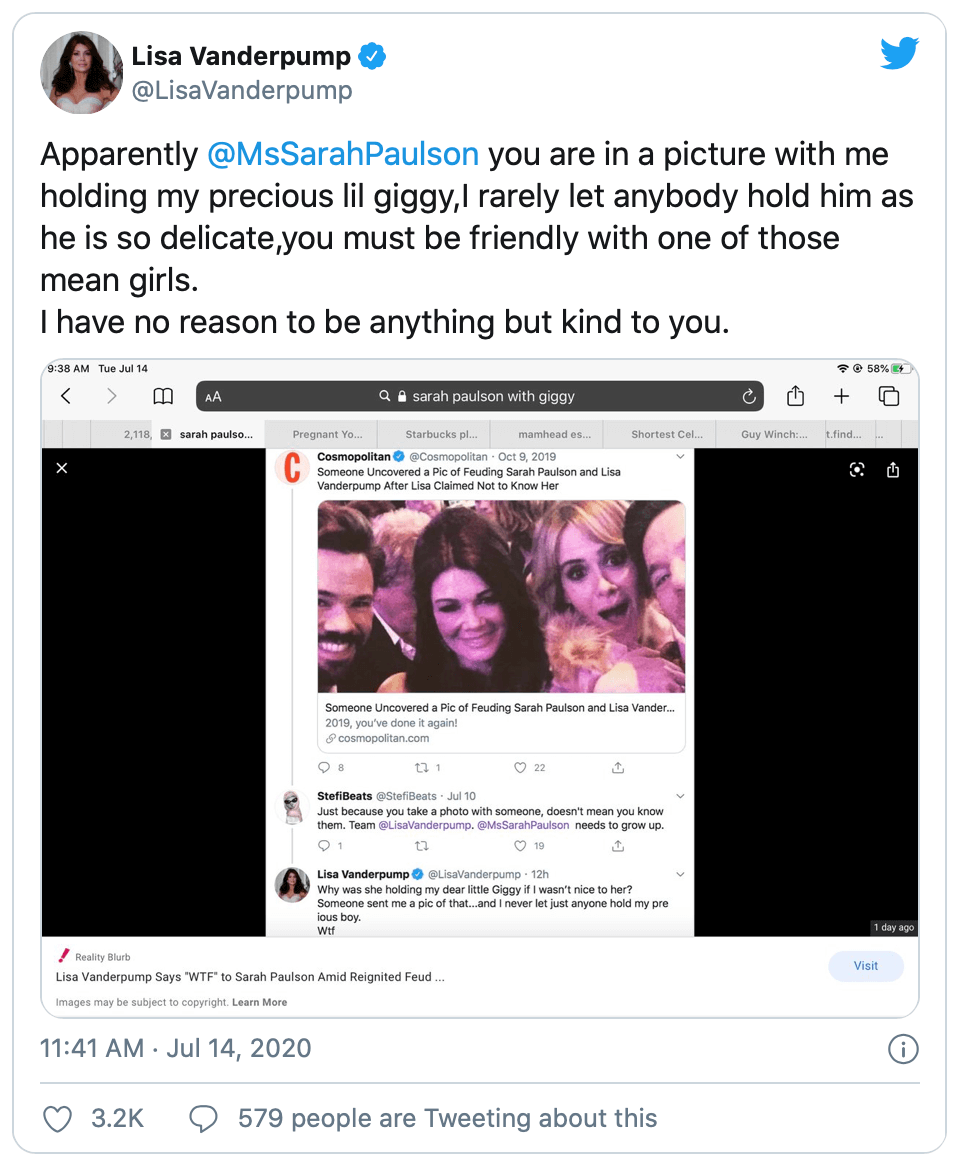Select the "Starbucks pl..." browser tab

(441, 435)
